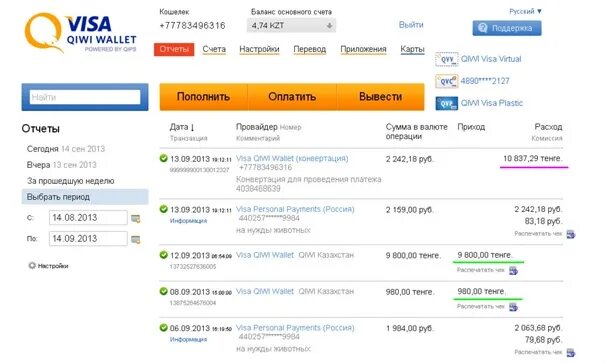Click the wallet number +77783496316 in header
Image resolution: width=604 pixels, height=363 pixels.
click(x=192, y=26)
